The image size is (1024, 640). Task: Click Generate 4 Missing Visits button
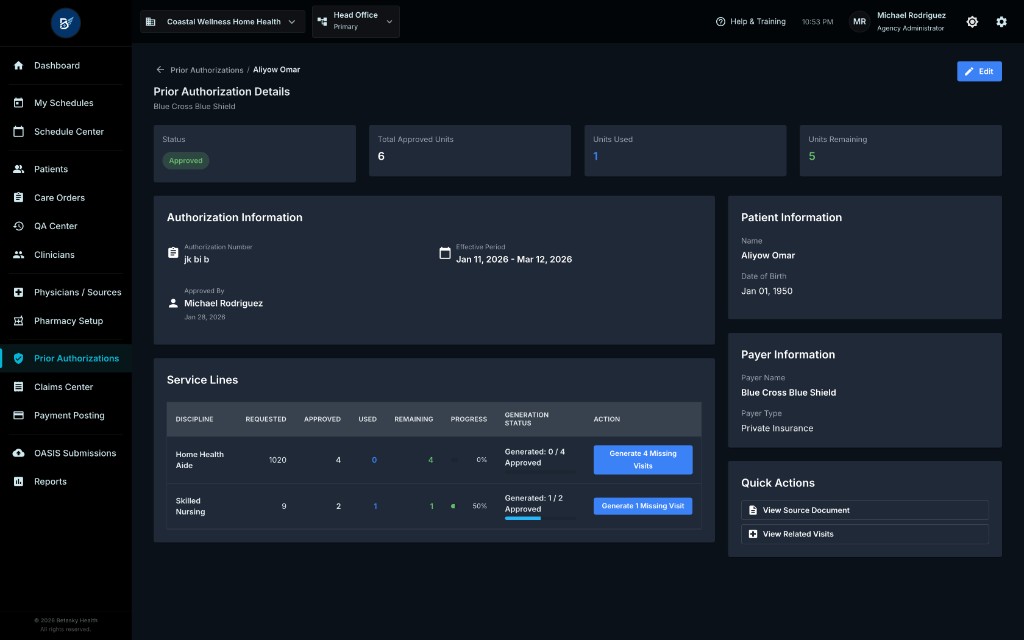pos(643,460)
